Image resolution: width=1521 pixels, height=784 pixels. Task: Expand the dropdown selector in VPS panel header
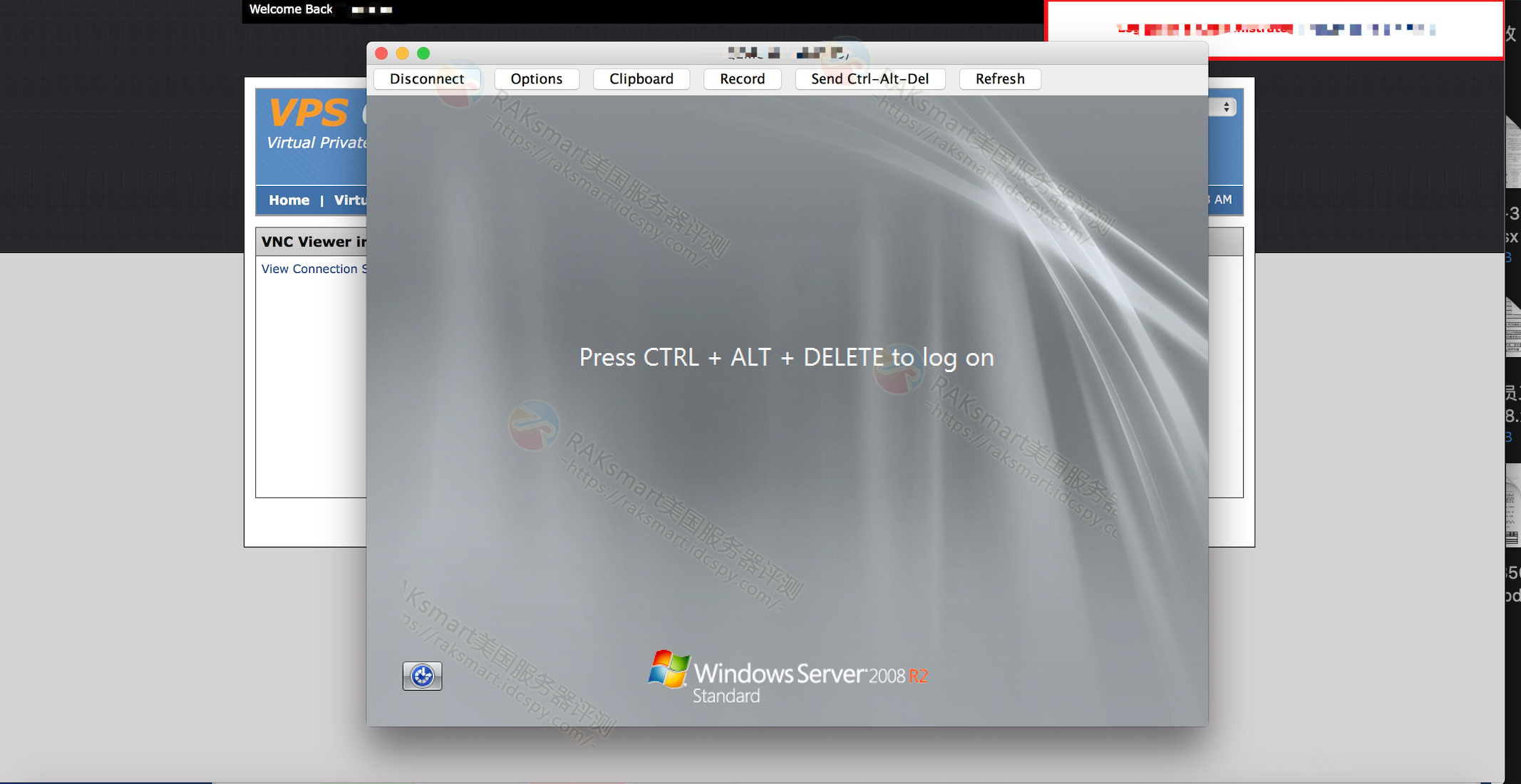coord(1223,107)
